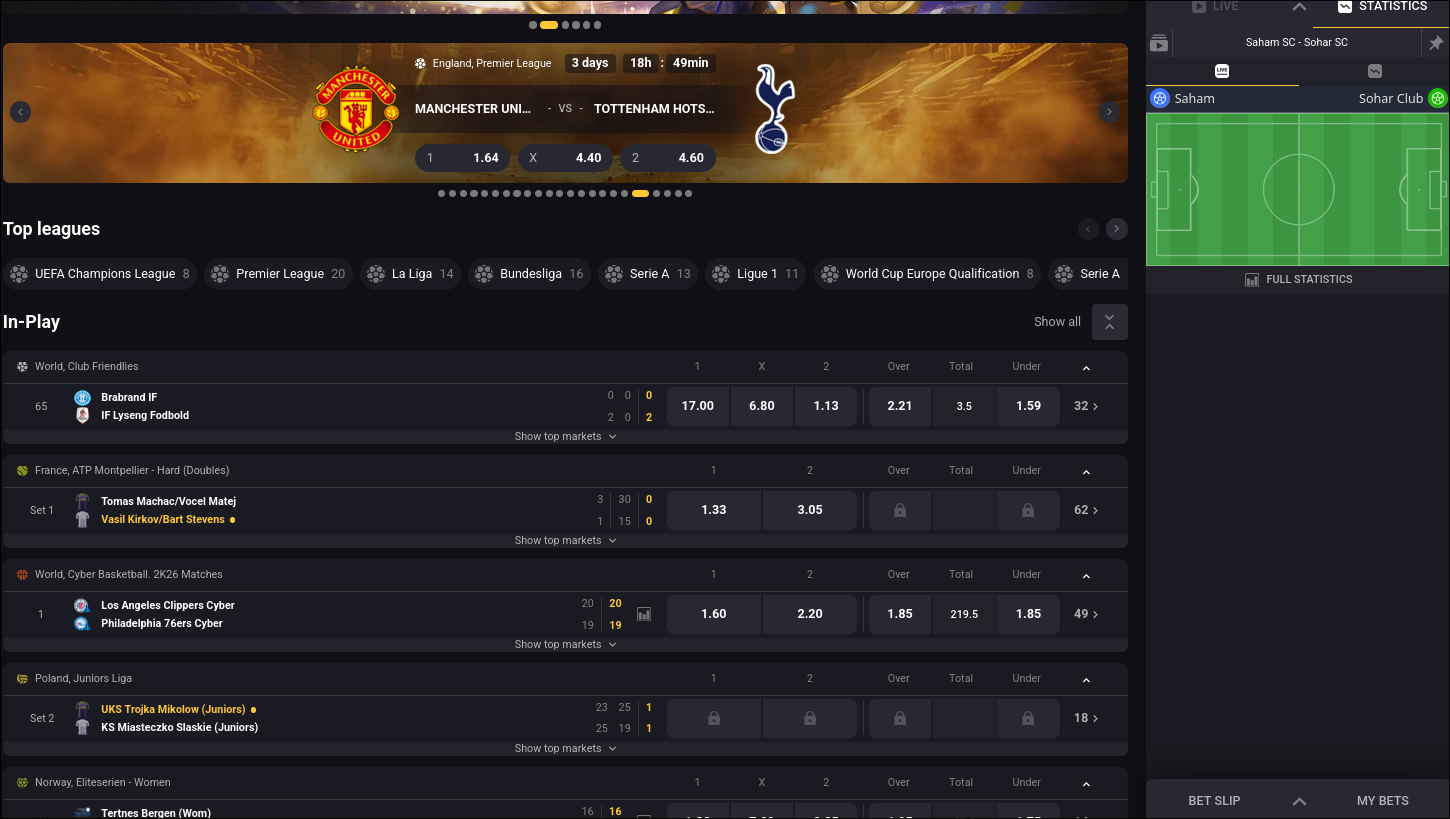Click the bar chart icon beside Los Angeles Clippers Cyber
The image size is (1450, 819).
point(643,613)
